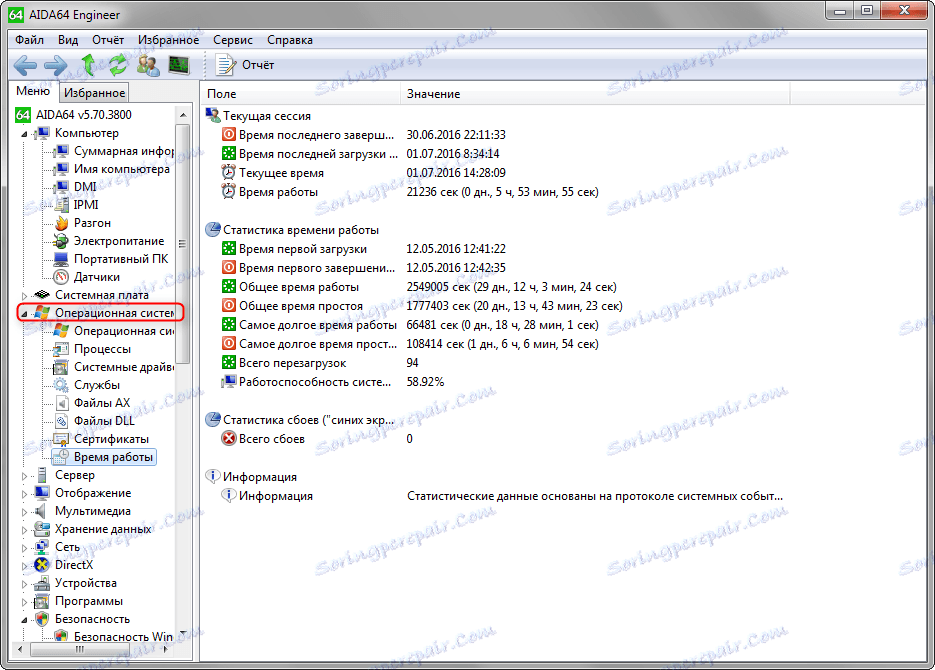Viewport: 935px width, 670px height.
Task: Open the user management toolbar icon
Action: point(148,64)
